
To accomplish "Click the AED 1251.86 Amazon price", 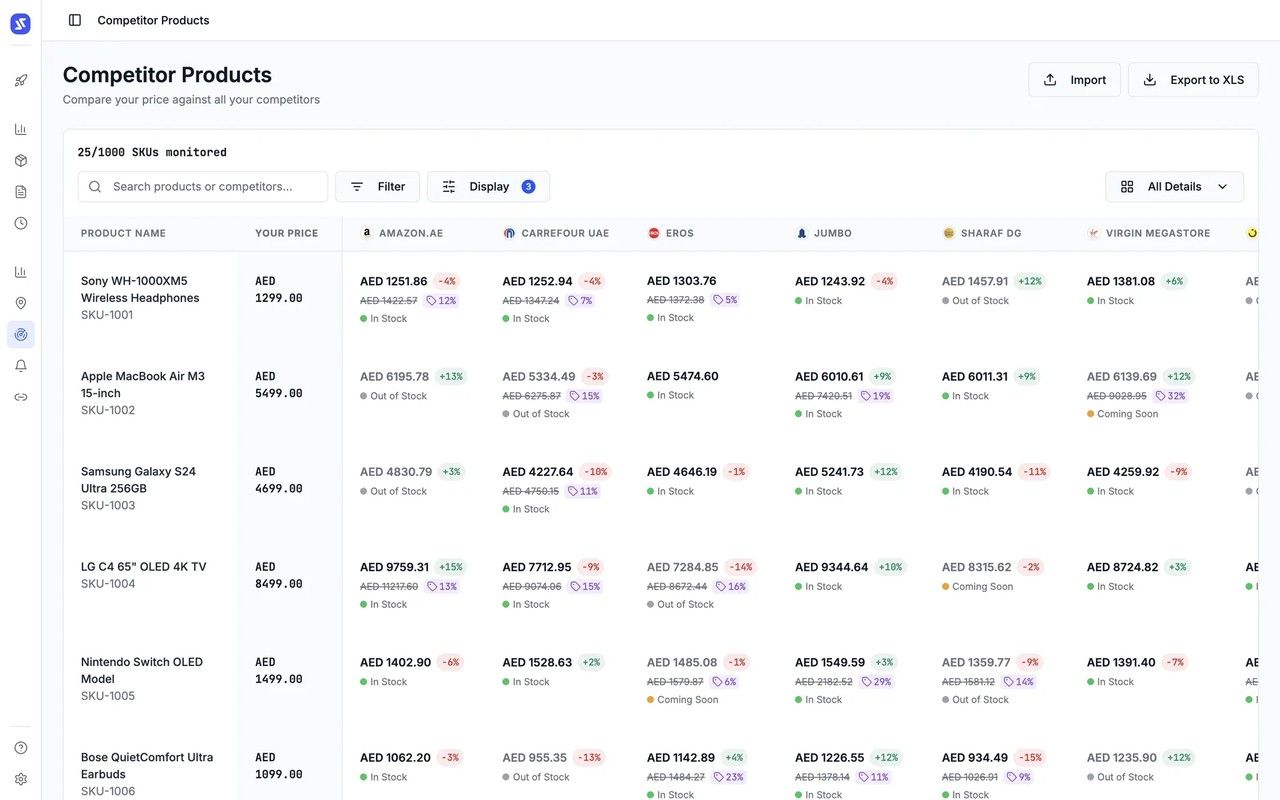I will tap(394, 281).
